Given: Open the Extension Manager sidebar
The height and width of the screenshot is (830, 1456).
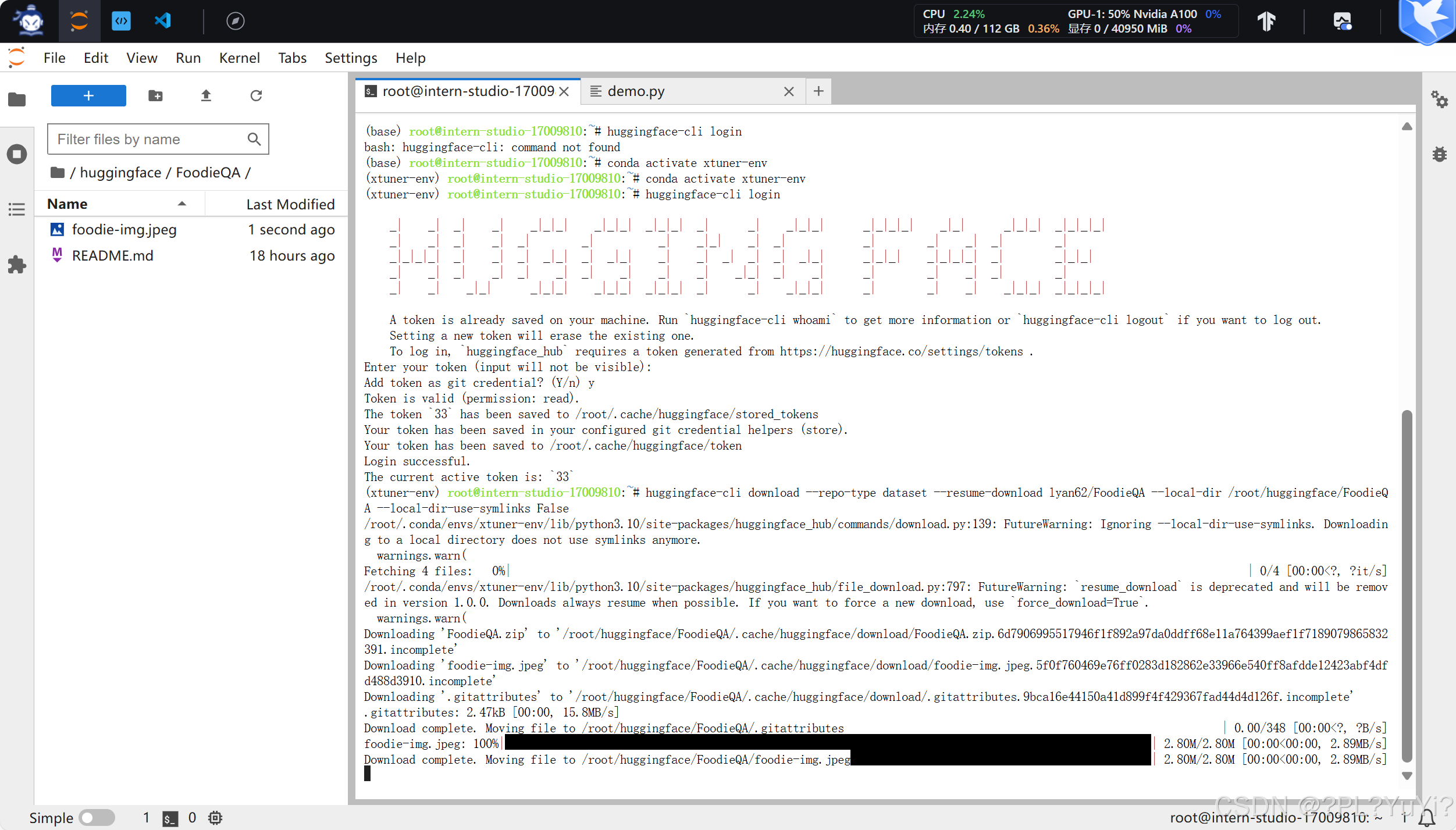Looking at the screenshot, I should point(17,265).
